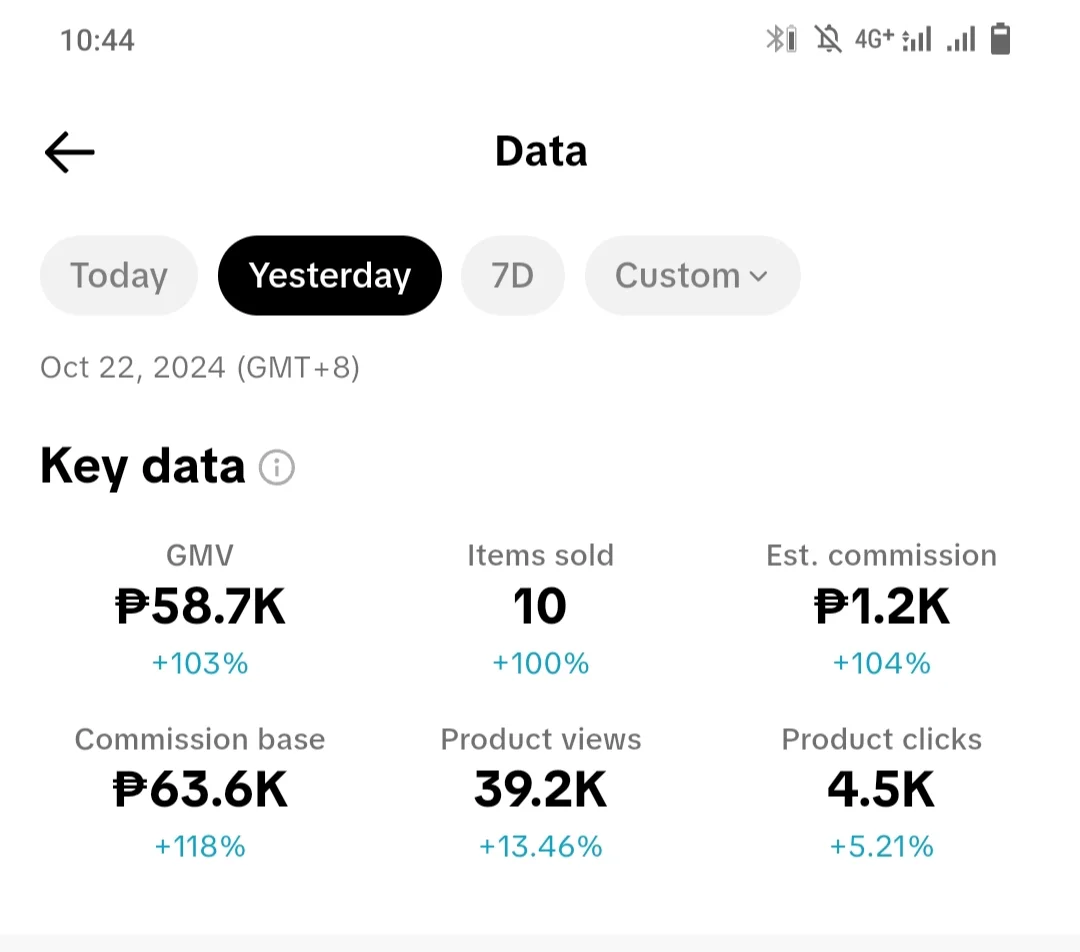This screenshot has width=1080, height=952.
Task: Open the Key data info icon
Action: point(277,468)
